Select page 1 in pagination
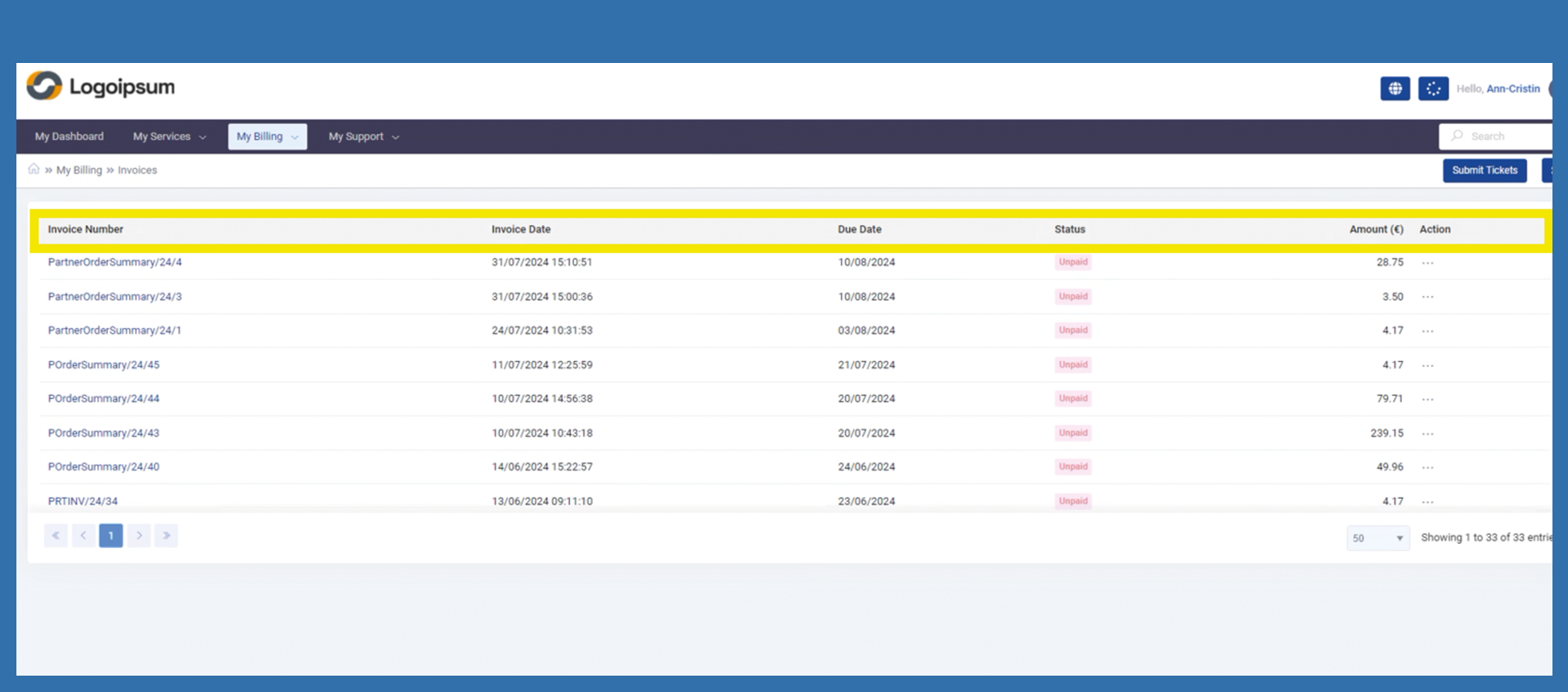This screenshot has width=1568, height=692. point(111,536)
